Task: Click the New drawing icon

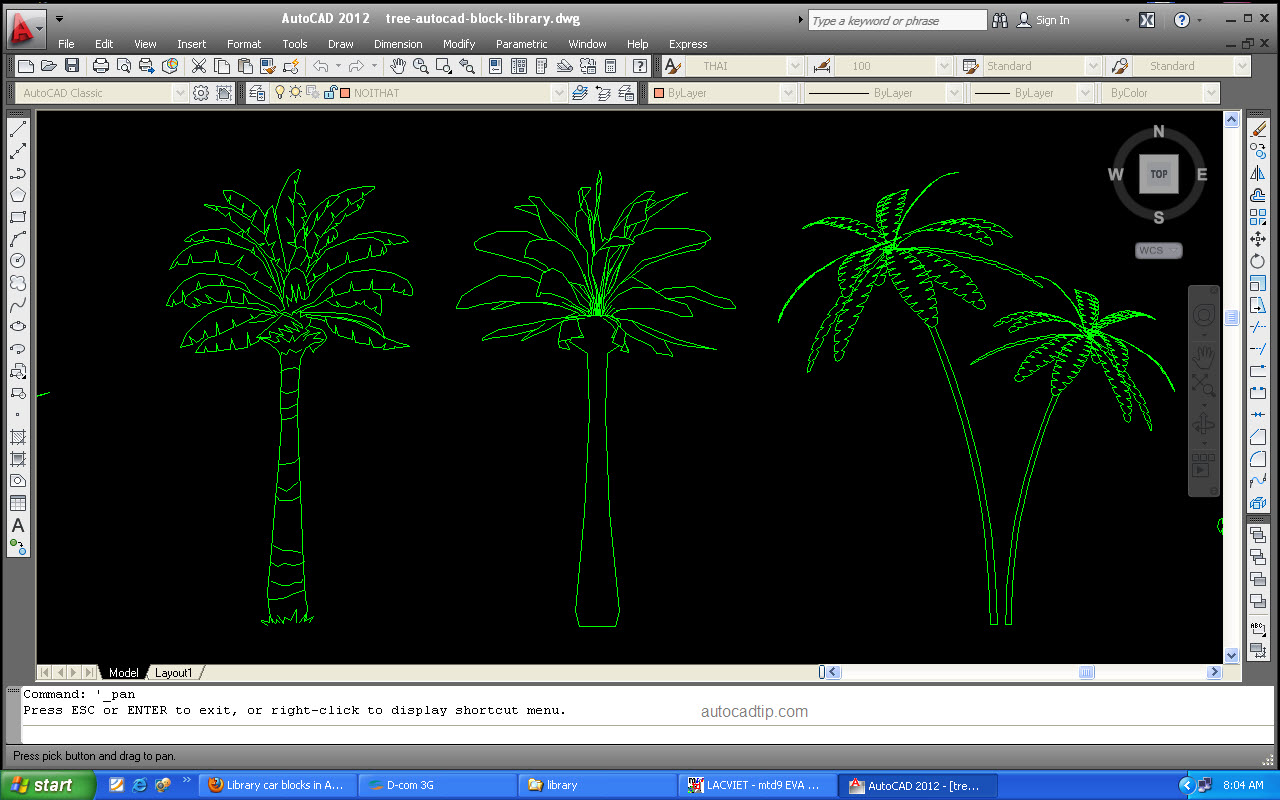Action: (x=27, y=66)
